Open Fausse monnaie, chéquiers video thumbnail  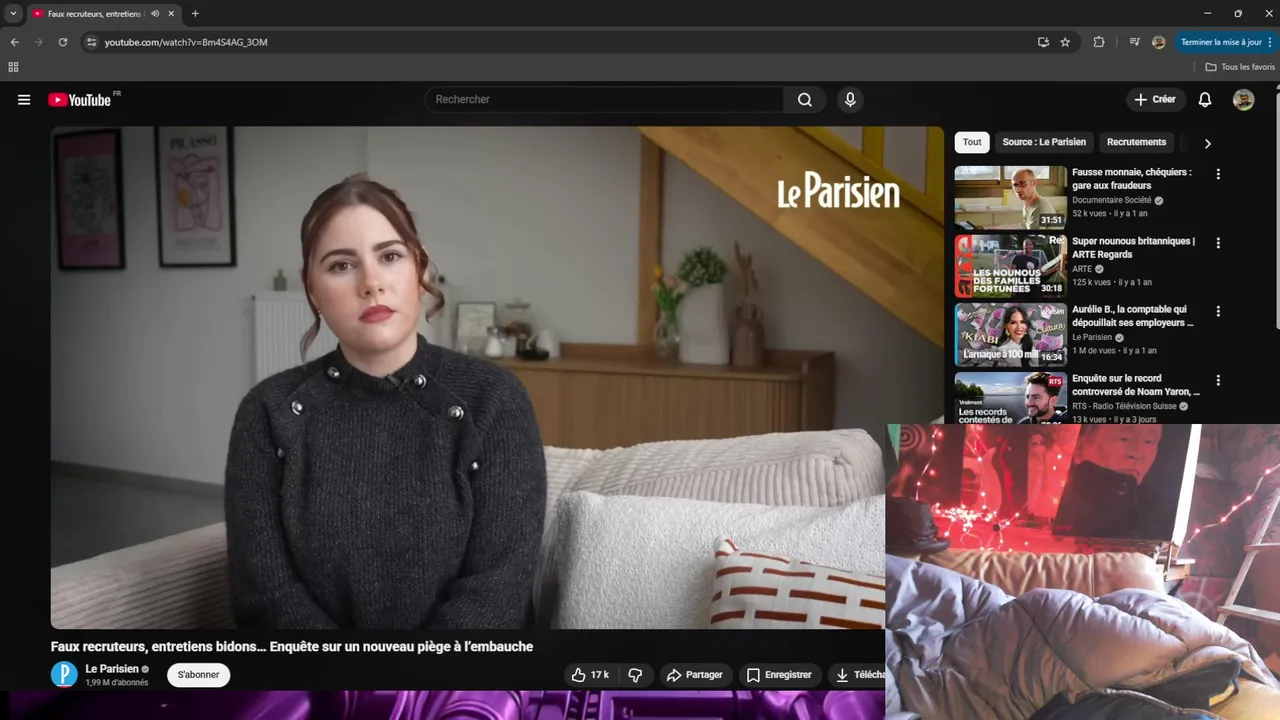pyautogui.click(x=1010, y=198)
